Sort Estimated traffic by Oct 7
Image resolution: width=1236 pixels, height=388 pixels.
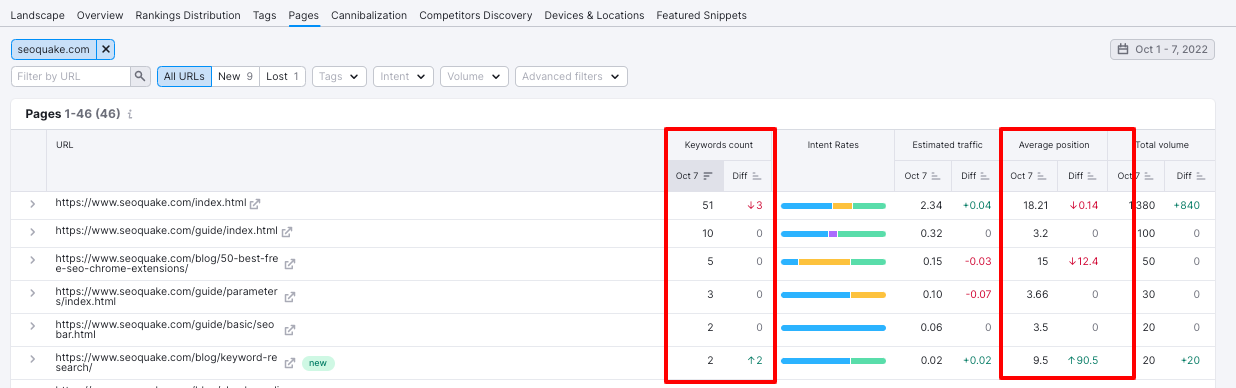[x=923, y=176]
